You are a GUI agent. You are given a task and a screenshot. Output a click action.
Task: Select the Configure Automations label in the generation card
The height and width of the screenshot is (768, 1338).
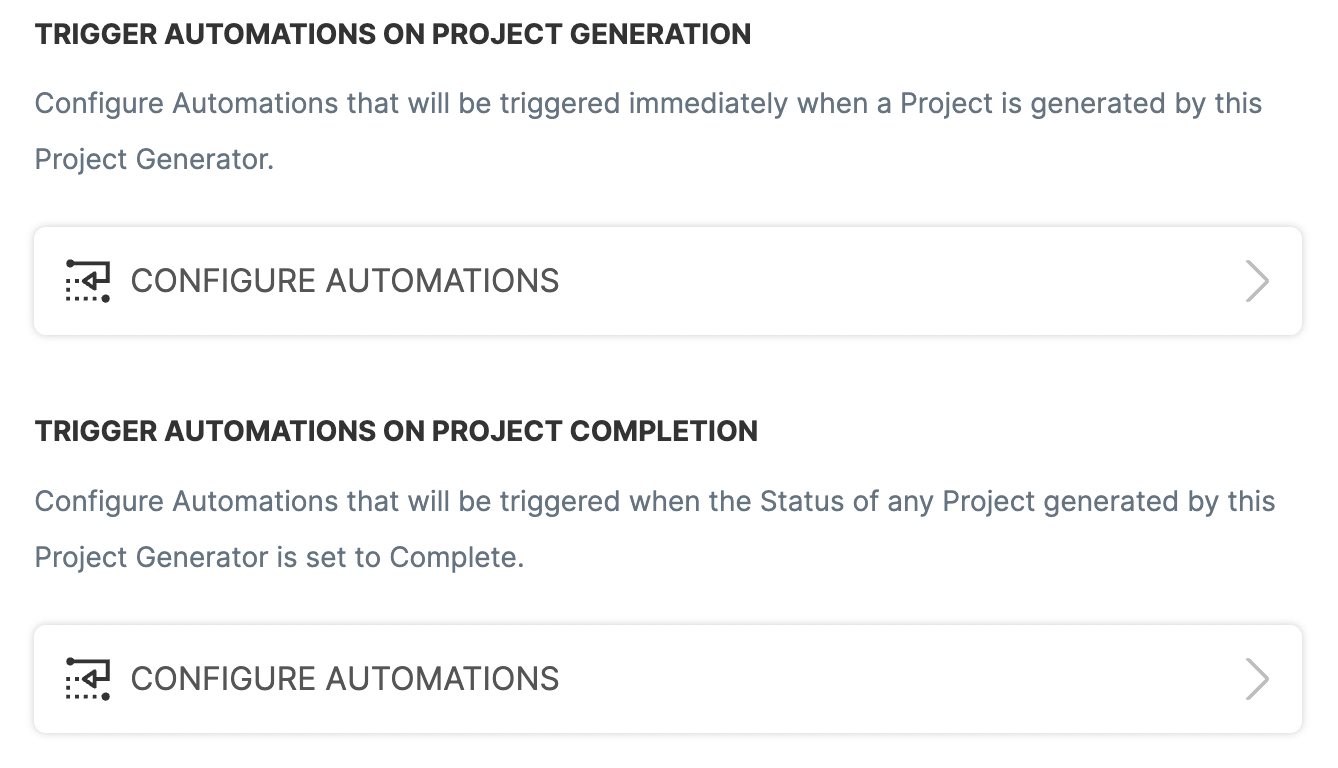[x=345, y=281]
